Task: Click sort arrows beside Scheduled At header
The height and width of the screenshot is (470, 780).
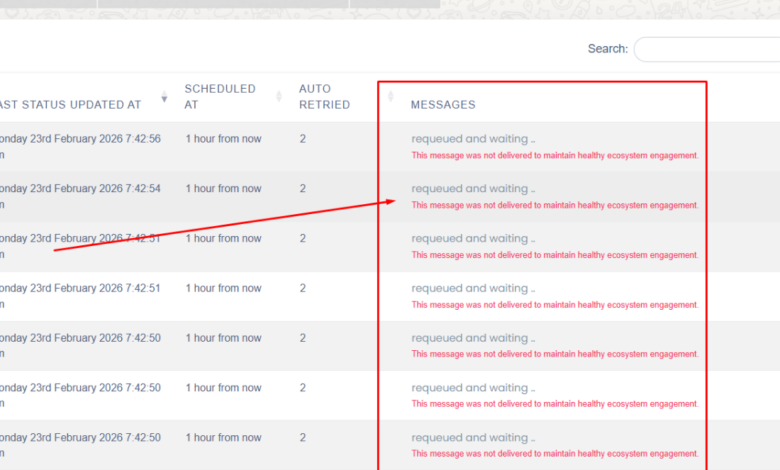Action: click(279, 97)
